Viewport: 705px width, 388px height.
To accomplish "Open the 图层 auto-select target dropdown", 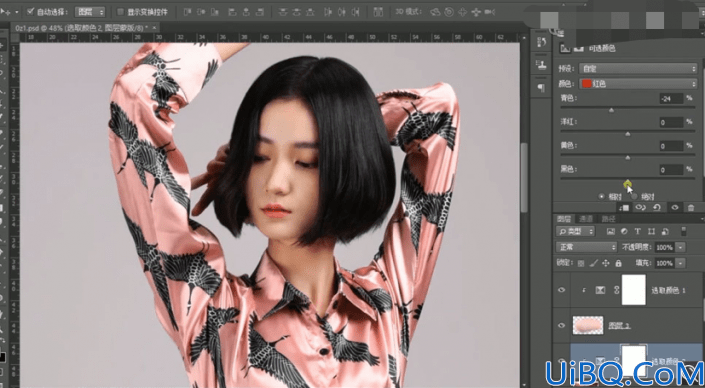I will pyautogui.click(x=89, y=12).
